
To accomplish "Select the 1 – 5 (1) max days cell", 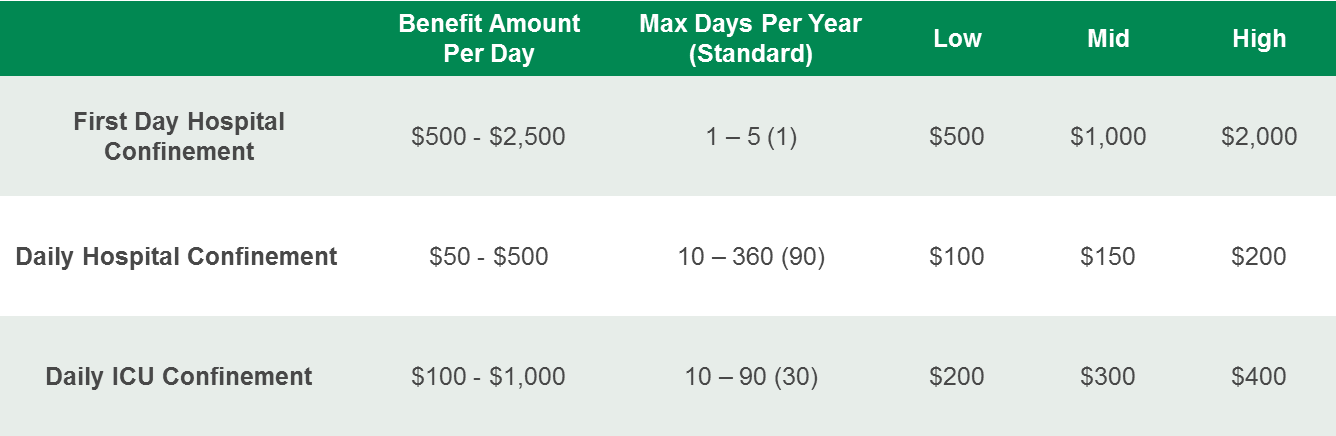I will tap(751, 136).
